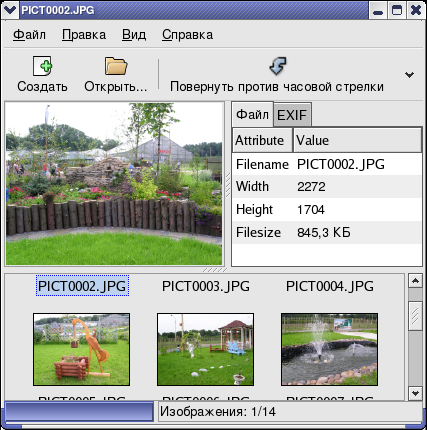Select the PICT0003.JPG label in the collection
This screenshot has width=427, height=430.
click(x=206, y=286)
